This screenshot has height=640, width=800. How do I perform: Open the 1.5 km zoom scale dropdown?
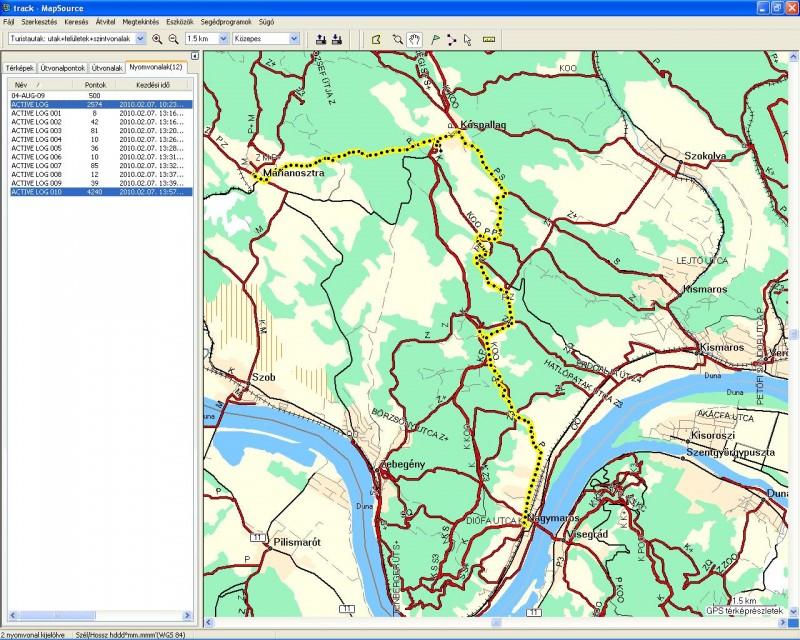tap(220, 39)
